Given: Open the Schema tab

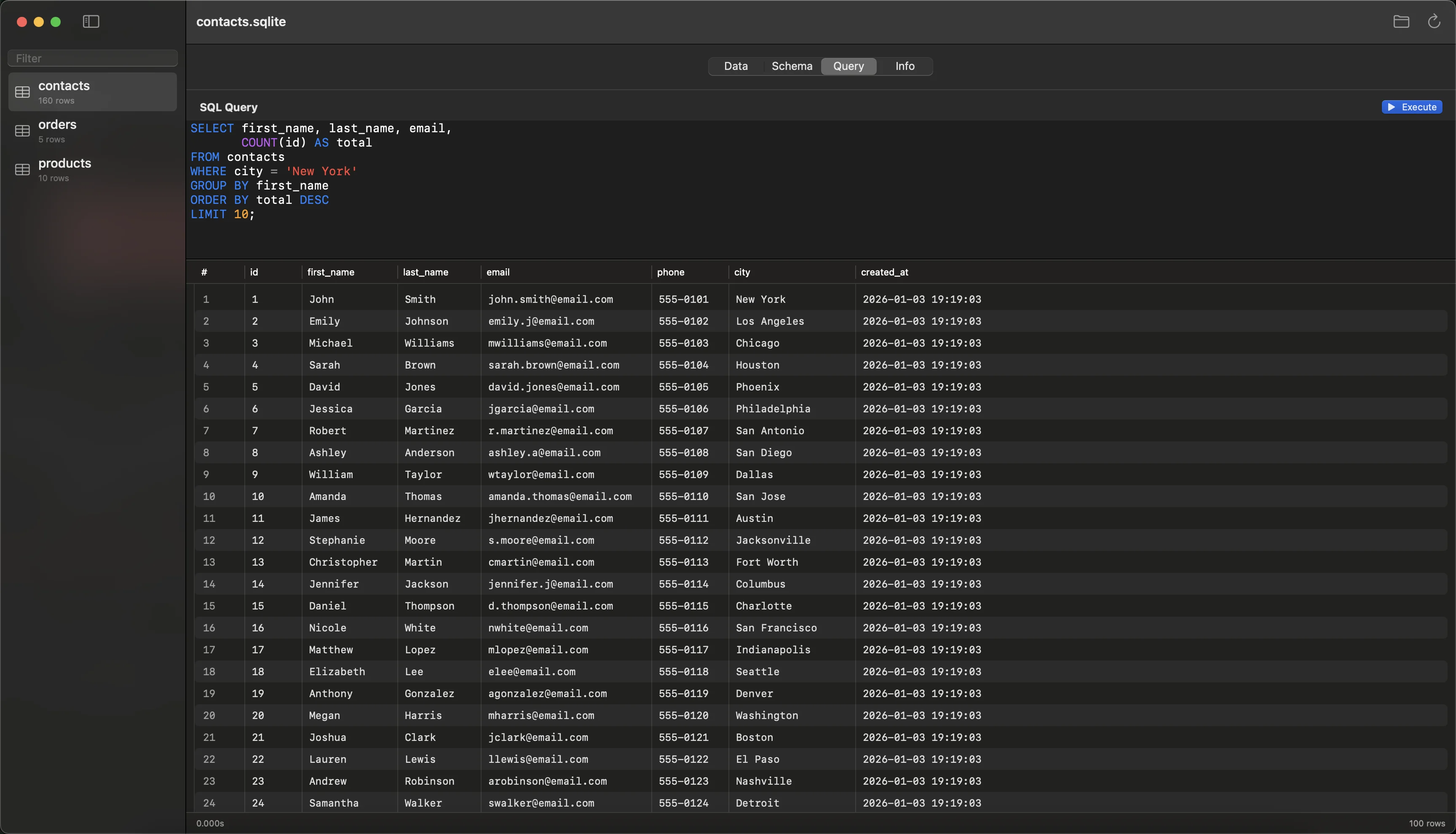Looking at the screenshot, I should 792,67.
